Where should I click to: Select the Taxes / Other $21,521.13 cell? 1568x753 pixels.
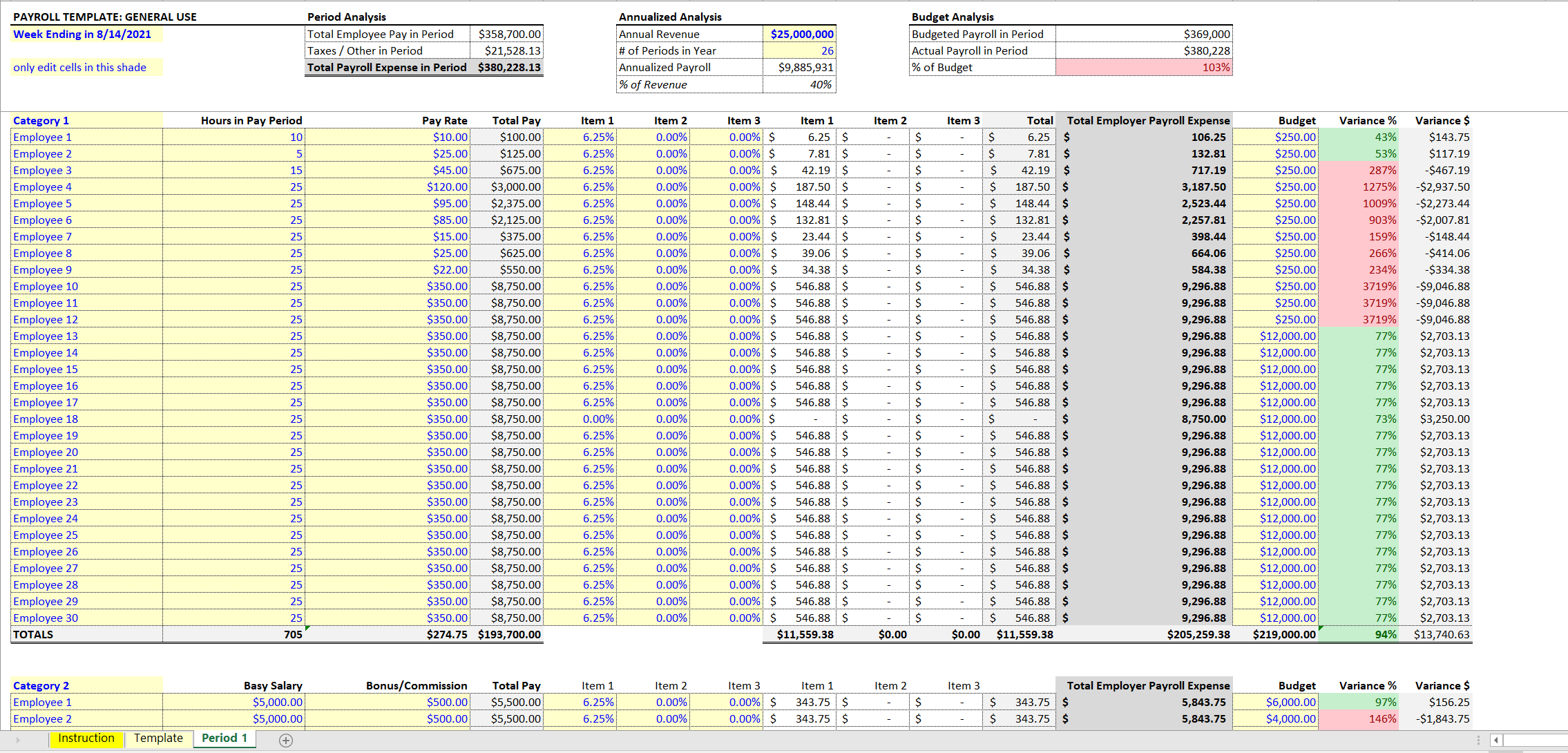(506, 50)
